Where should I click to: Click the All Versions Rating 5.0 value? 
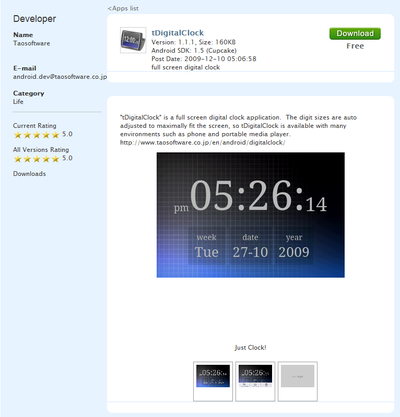click(67, 158)
